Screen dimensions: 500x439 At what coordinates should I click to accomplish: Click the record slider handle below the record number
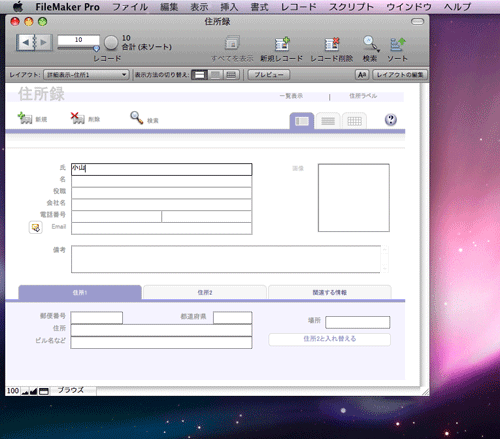coord(96,49)
